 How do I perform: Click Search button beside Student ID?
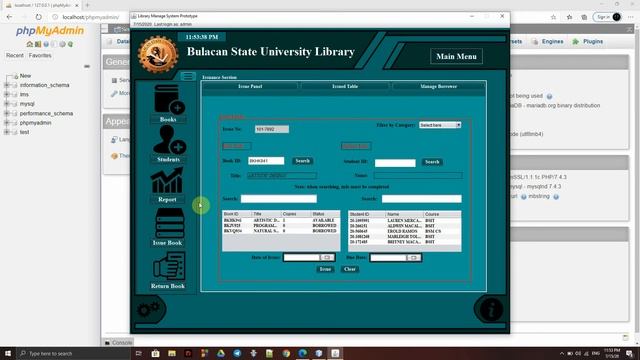click(432, 162)
